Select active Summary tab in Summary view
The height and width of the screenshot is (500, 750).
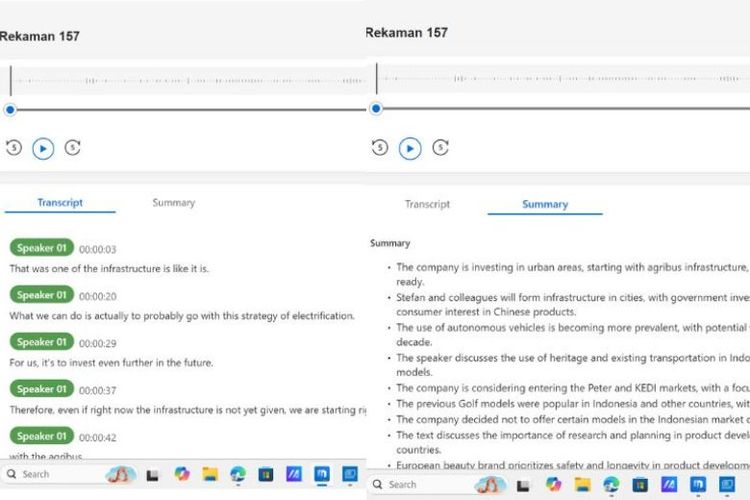tap(545, 205)
